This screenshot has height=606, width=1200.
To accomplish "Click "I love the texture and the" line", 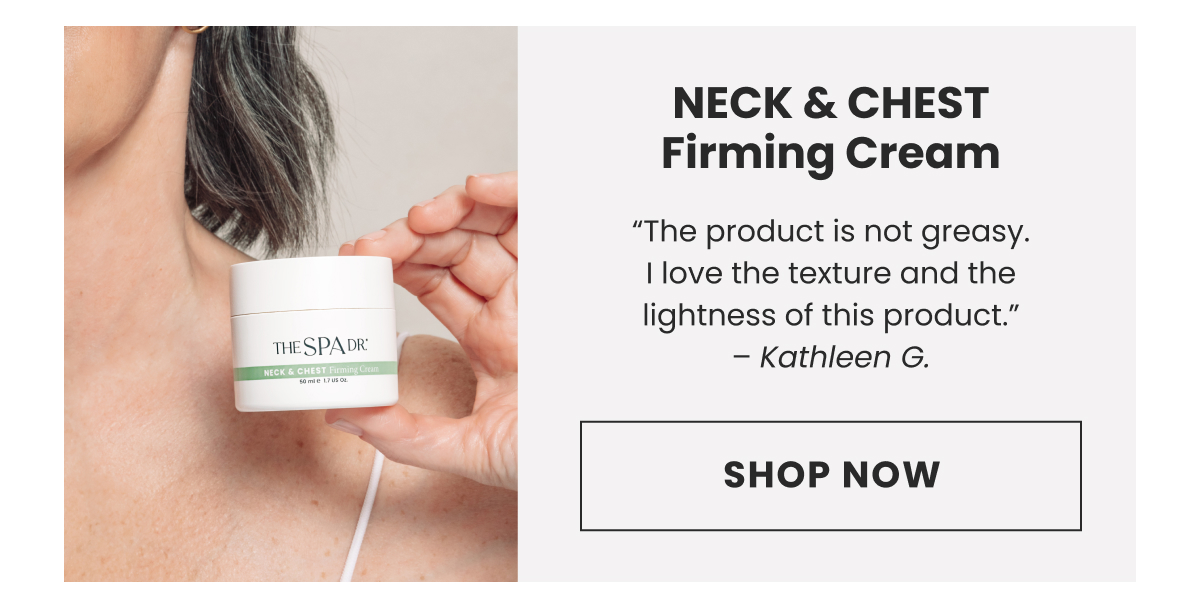I will (x=830, y=273).
